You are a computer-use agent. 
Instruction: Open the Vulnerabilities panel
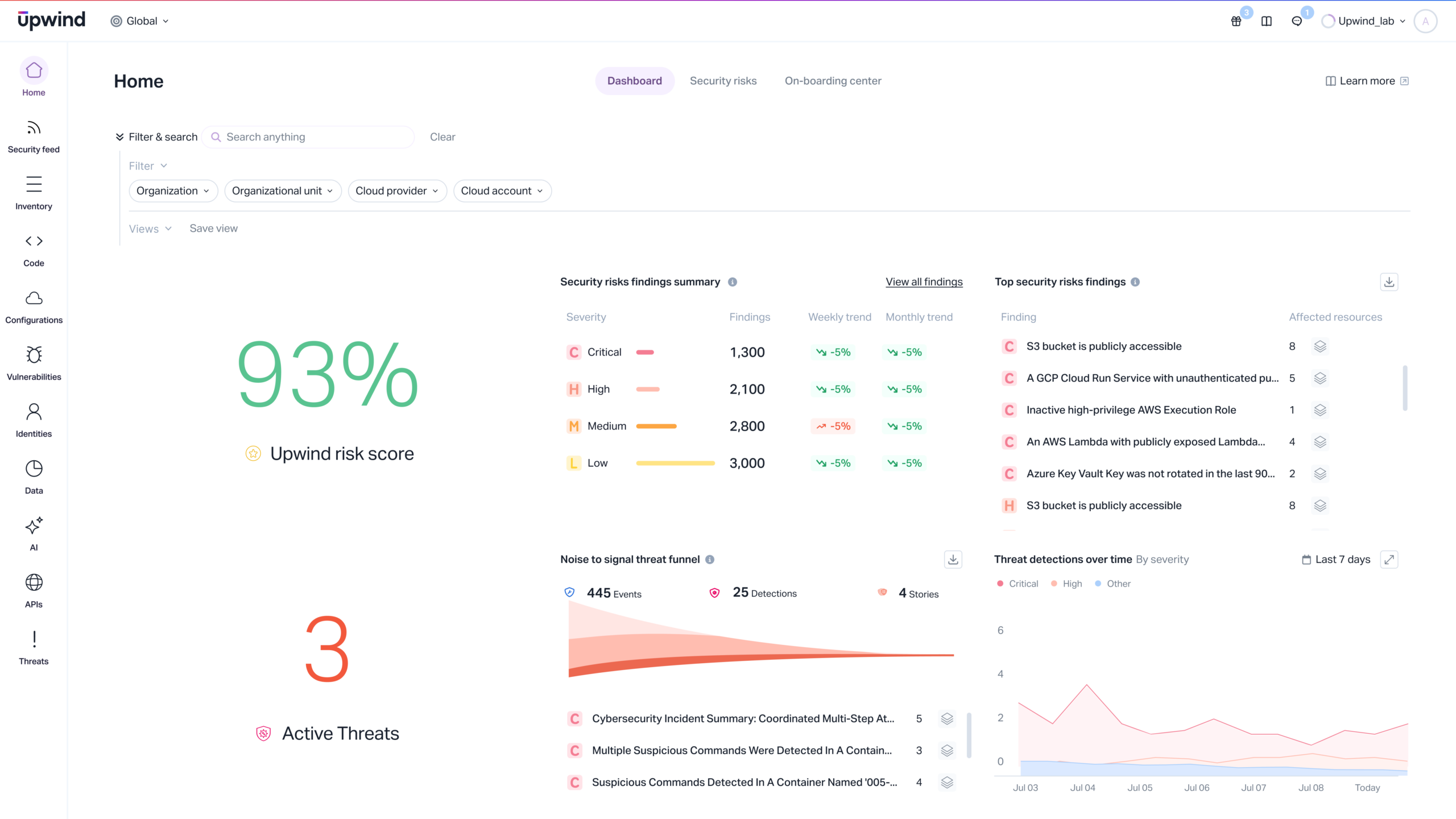(x=34, y=362)
